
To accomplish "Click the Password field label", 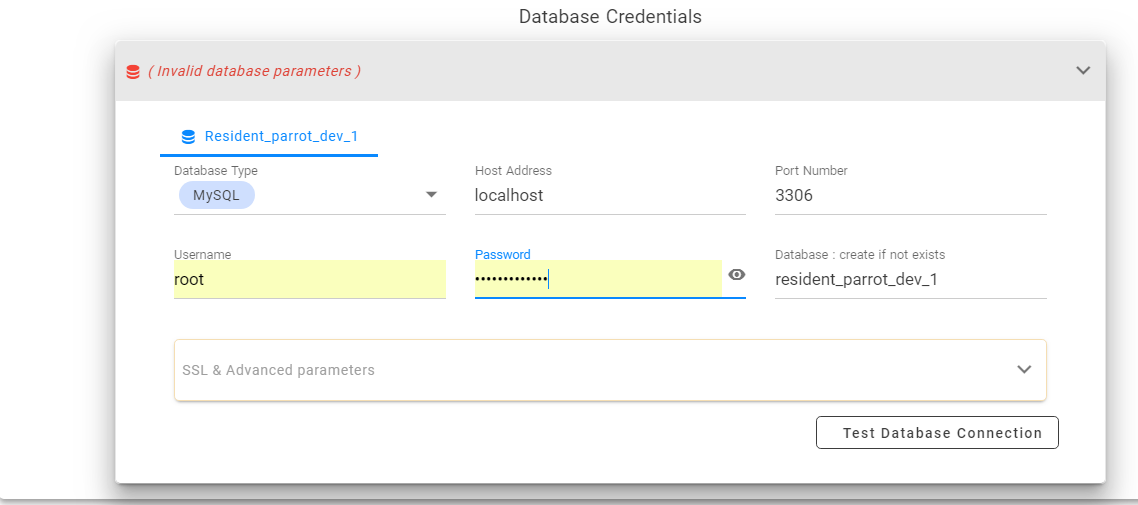I will (x=502, y=255).
